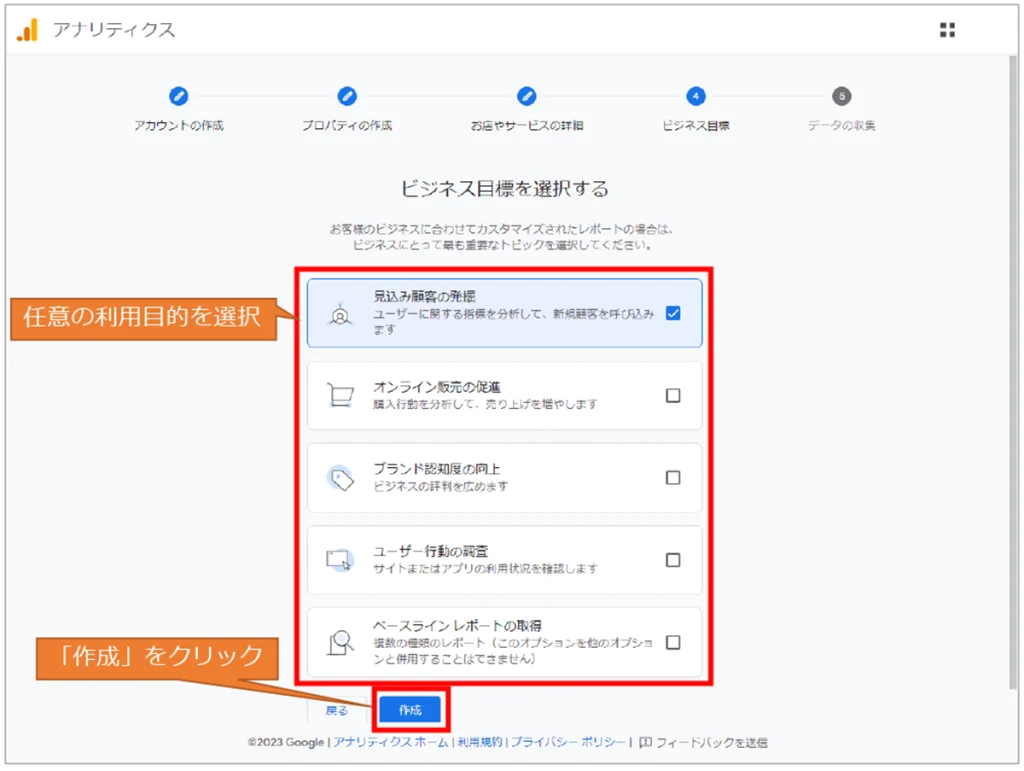Click the step 4 ビジネス目標 circle
This screenshot has height=771, width=1024.
[696, 96]
